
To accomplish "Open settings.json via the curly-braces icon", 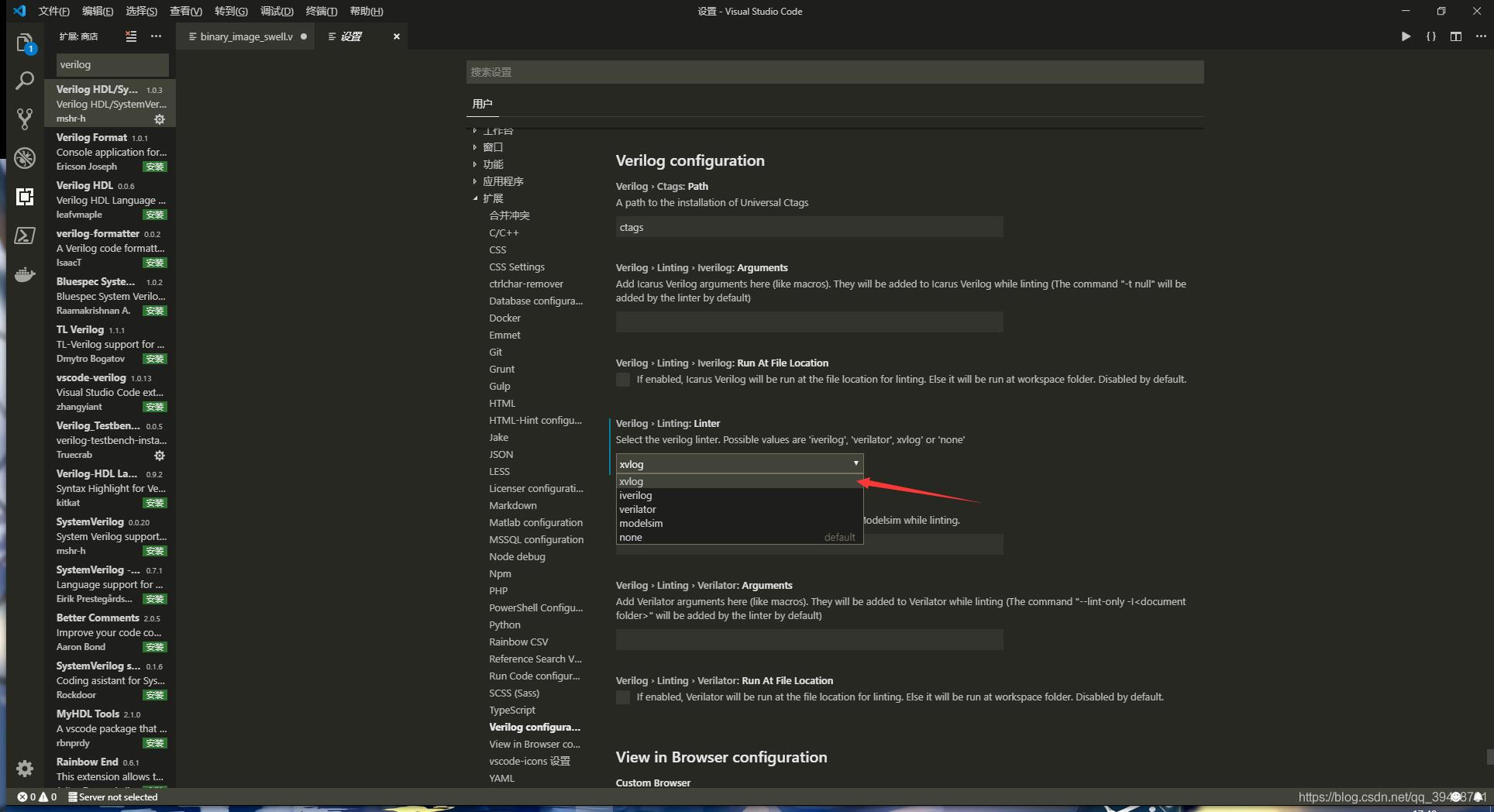I will pyautogui.click(x=1431, y=36).
